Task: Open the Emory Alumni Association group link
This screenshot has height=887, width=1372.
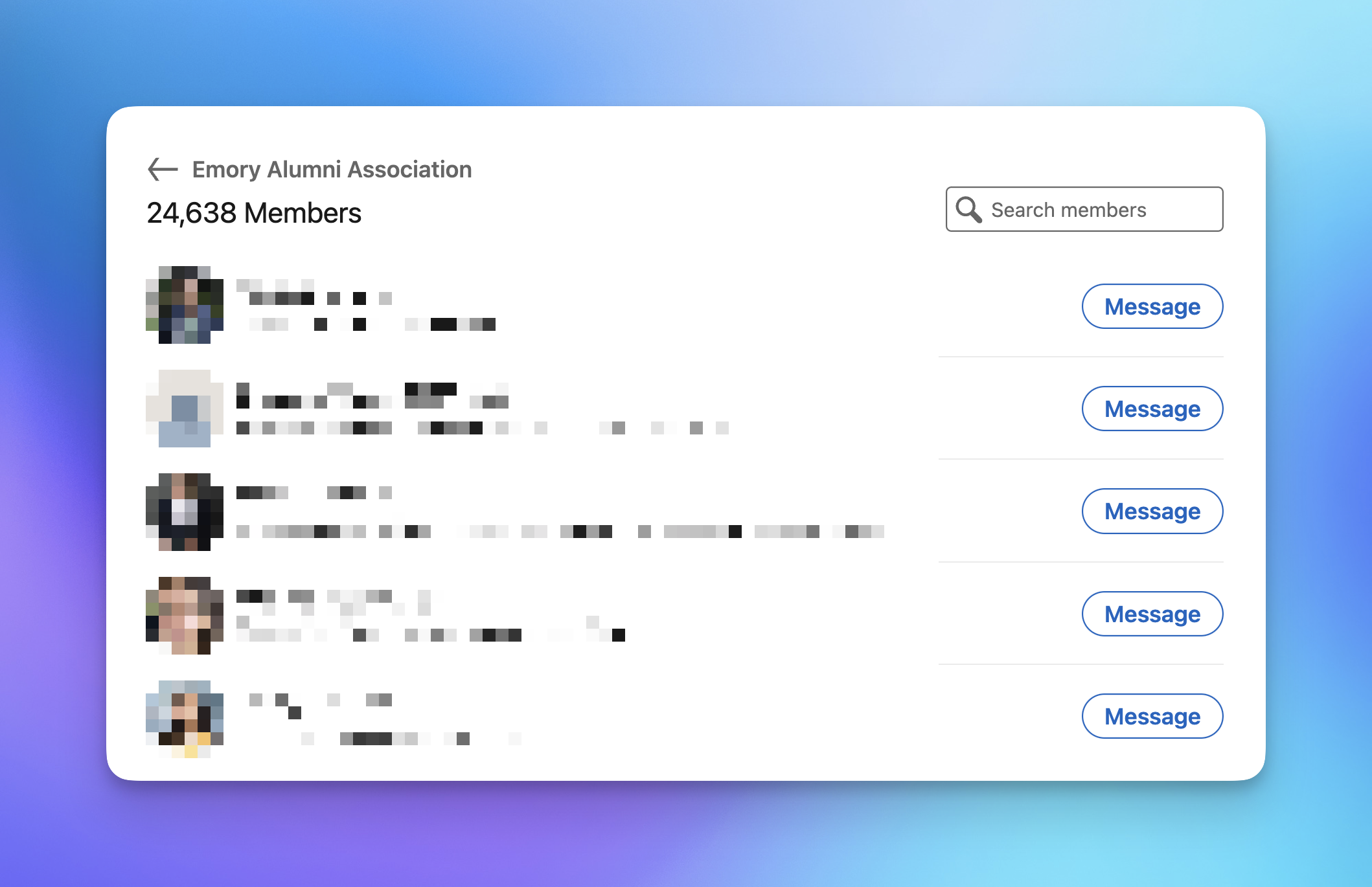Action: pos(332,169)
